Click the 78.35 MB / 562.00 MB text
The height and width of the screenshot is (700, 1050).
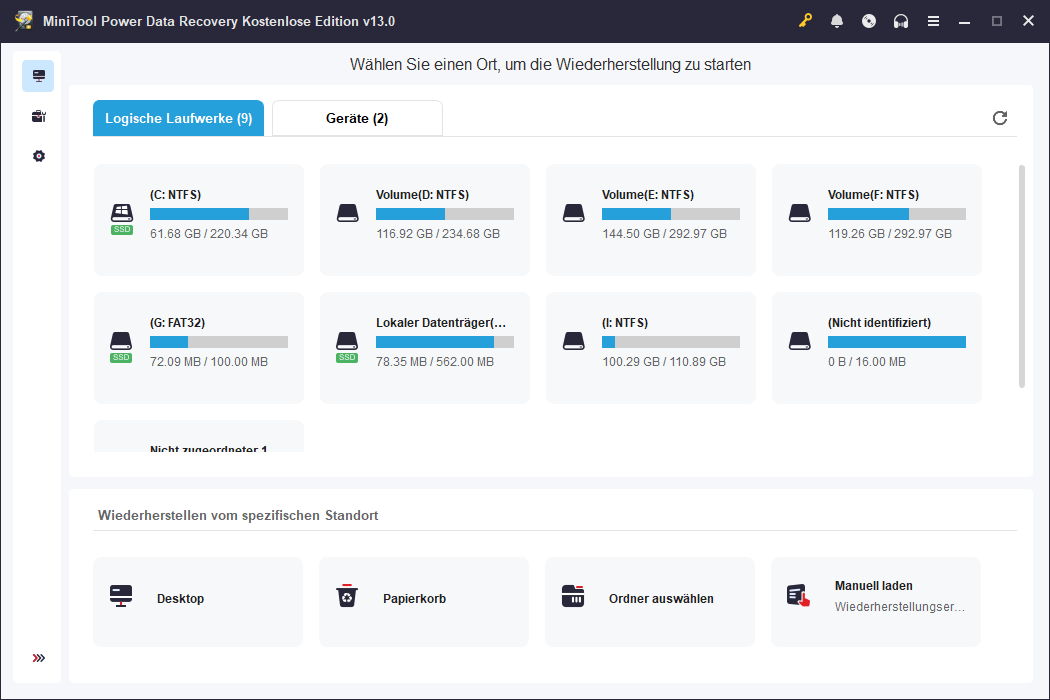[x=435, y=362]
